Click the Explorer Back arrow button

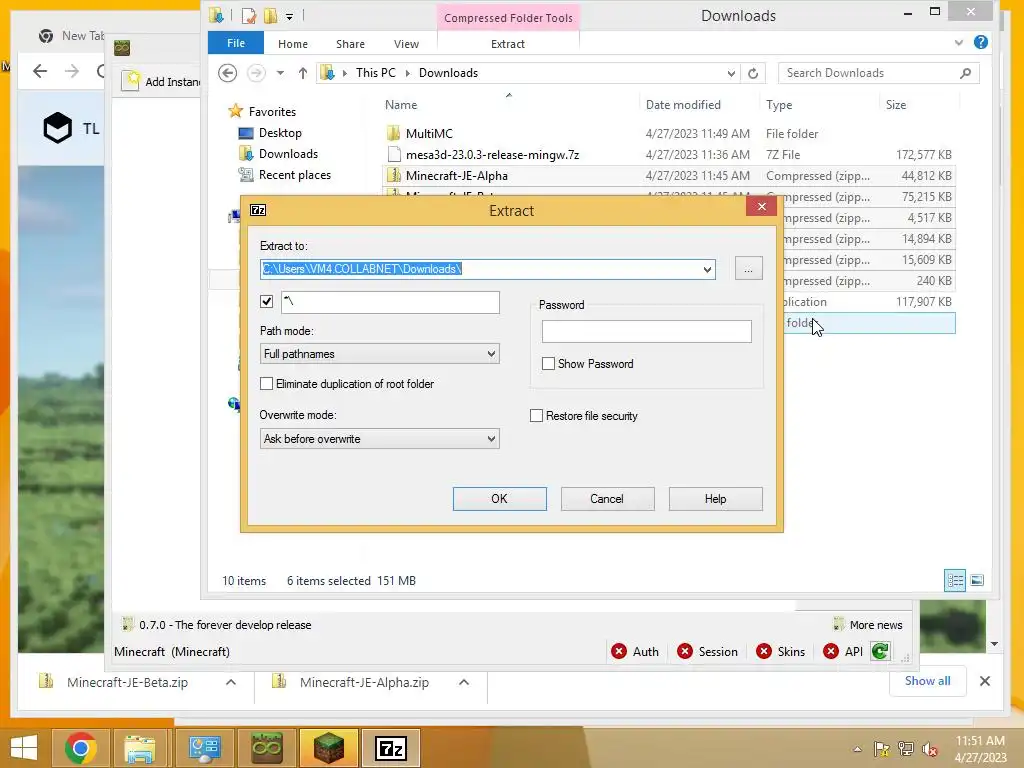(x=227, y=73)
